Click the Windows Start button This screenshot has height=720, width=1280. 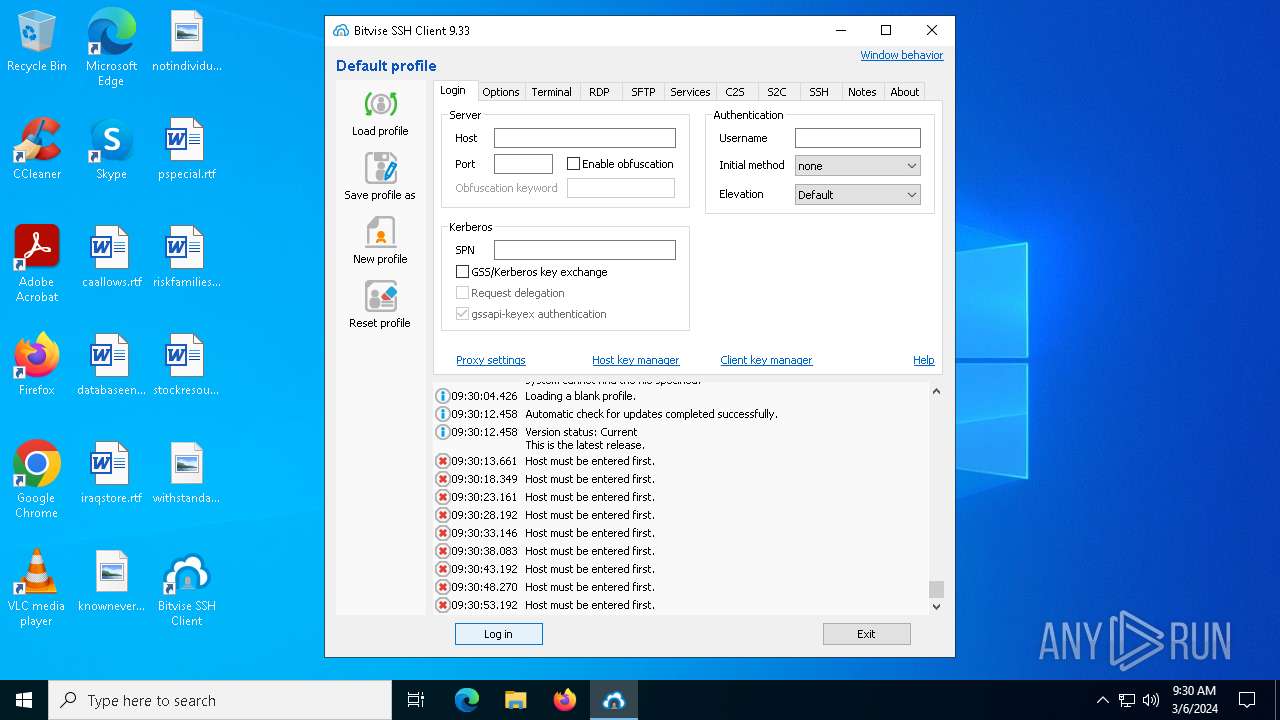coord(24,700)
